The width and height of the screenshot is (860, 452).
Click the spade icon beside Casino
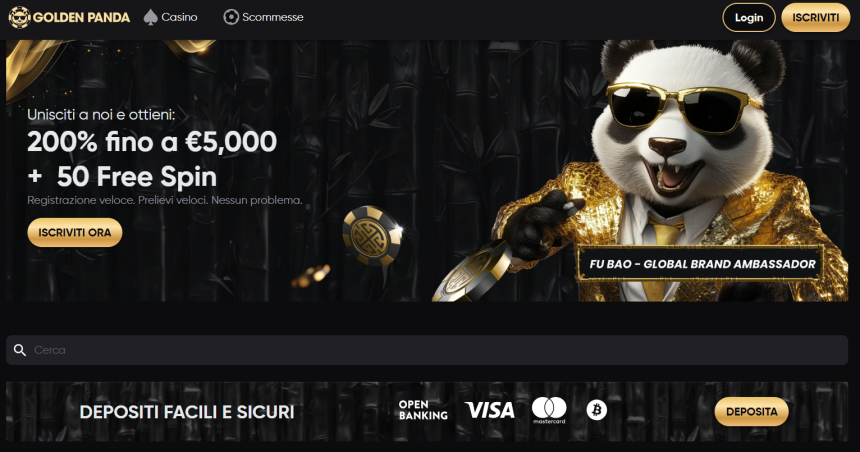[x=150, y=18]
